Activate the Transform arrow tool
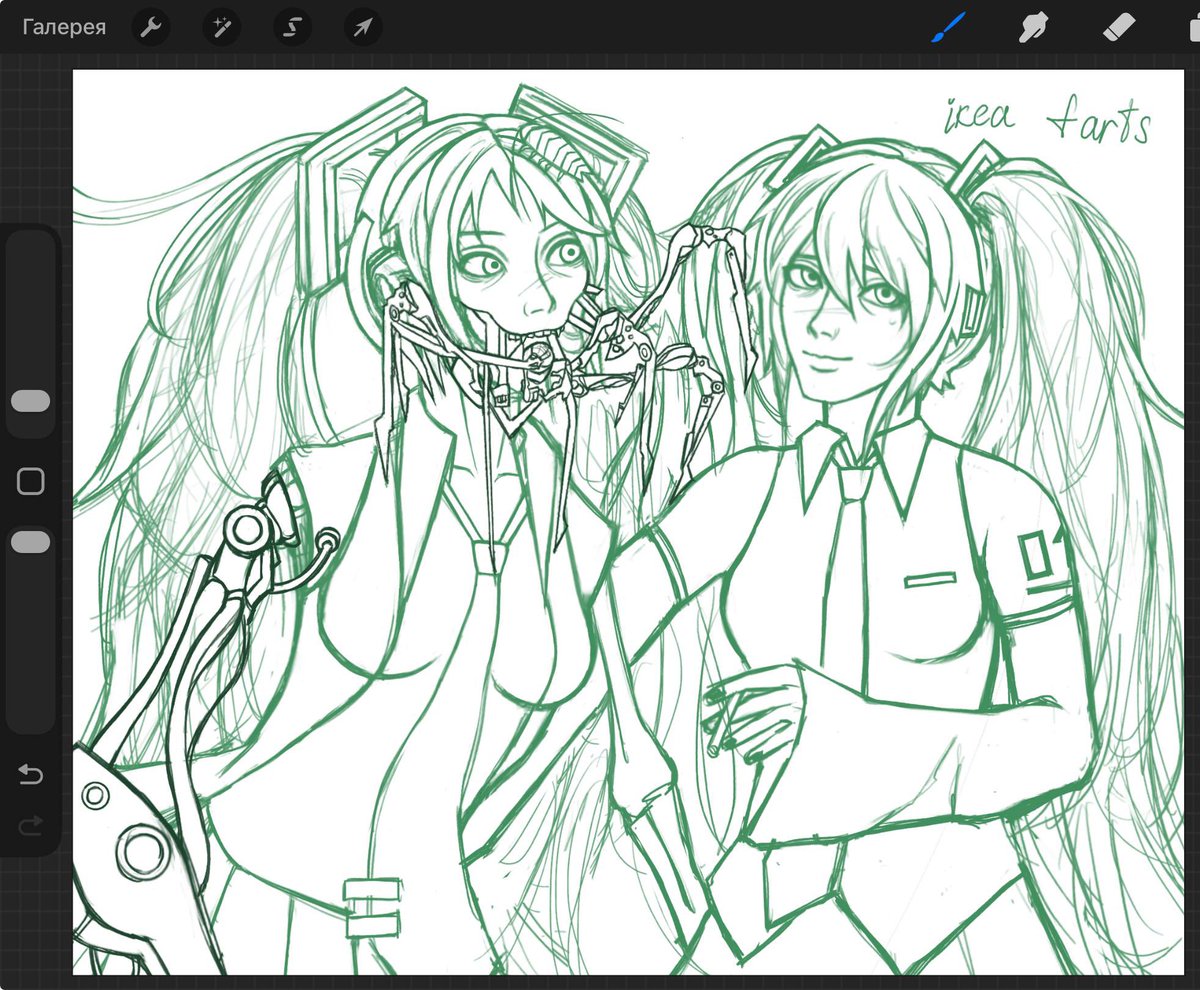 (x=363, y=27)
